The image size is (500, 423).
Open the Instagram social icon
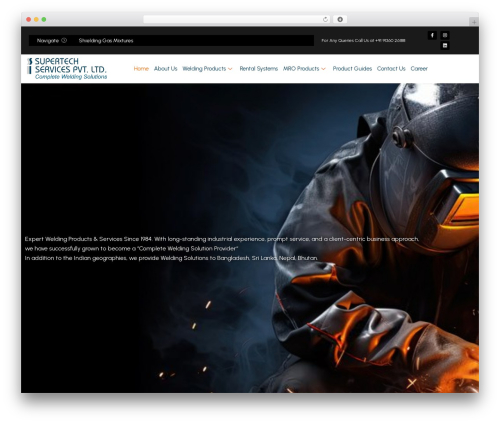click(445, 35)
